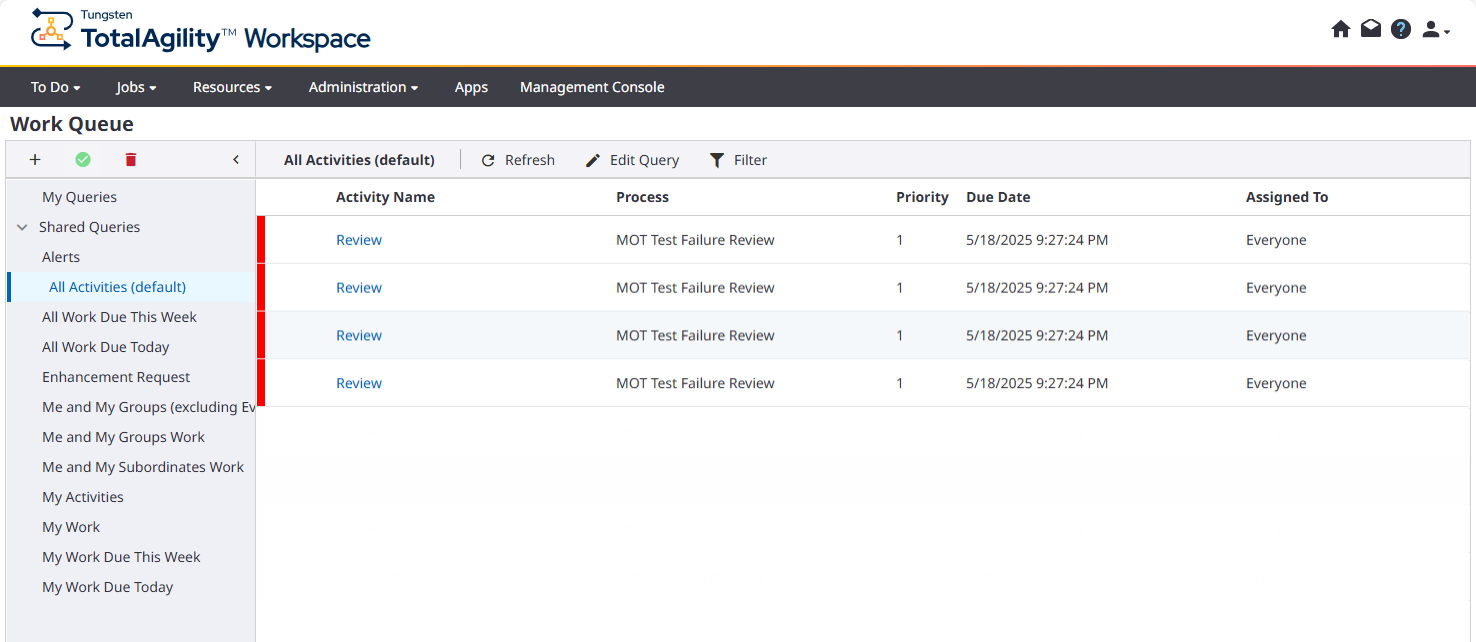Open the mail envelope icon
Image resolution: width=1476 pixels, height=642 pixels.
tap(1371, 30)
